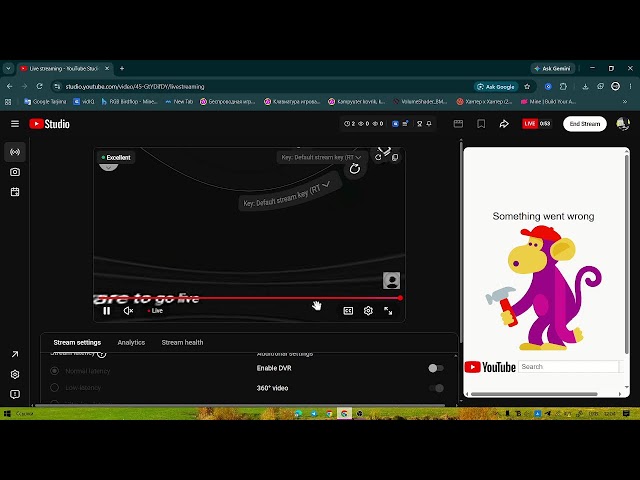Expand the chevron under Excellent badge
The image size is (640, 480).
click(x=109, y=167)
